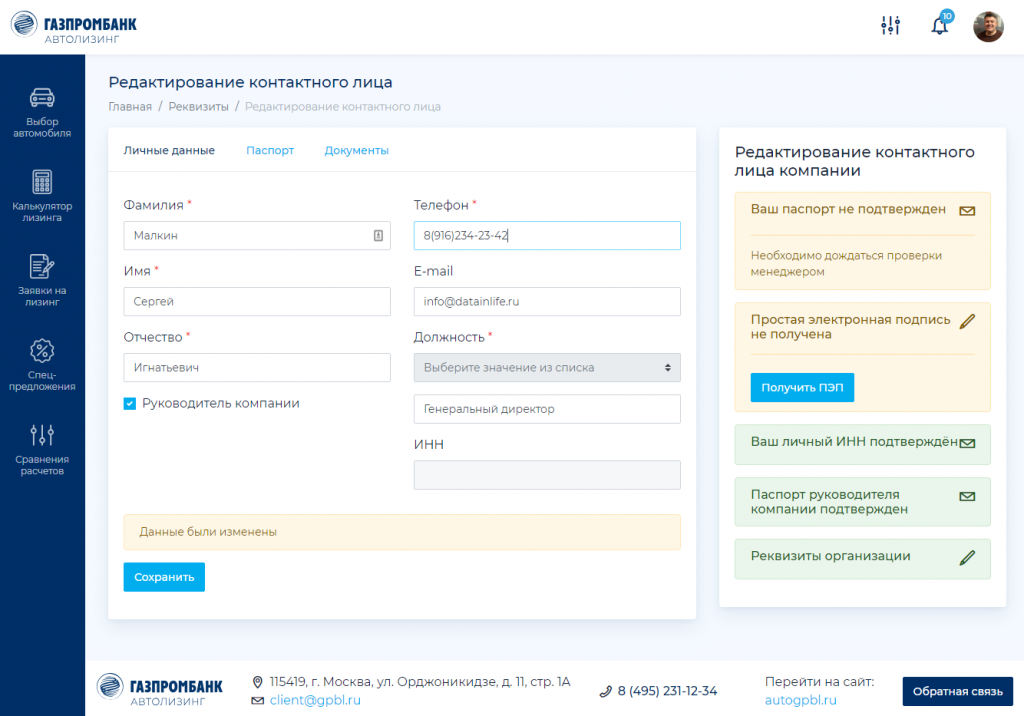The image size is (1024, 716).
Task: Open notifications bell icon
Action: pyautogui.click(x=940, y=25)
